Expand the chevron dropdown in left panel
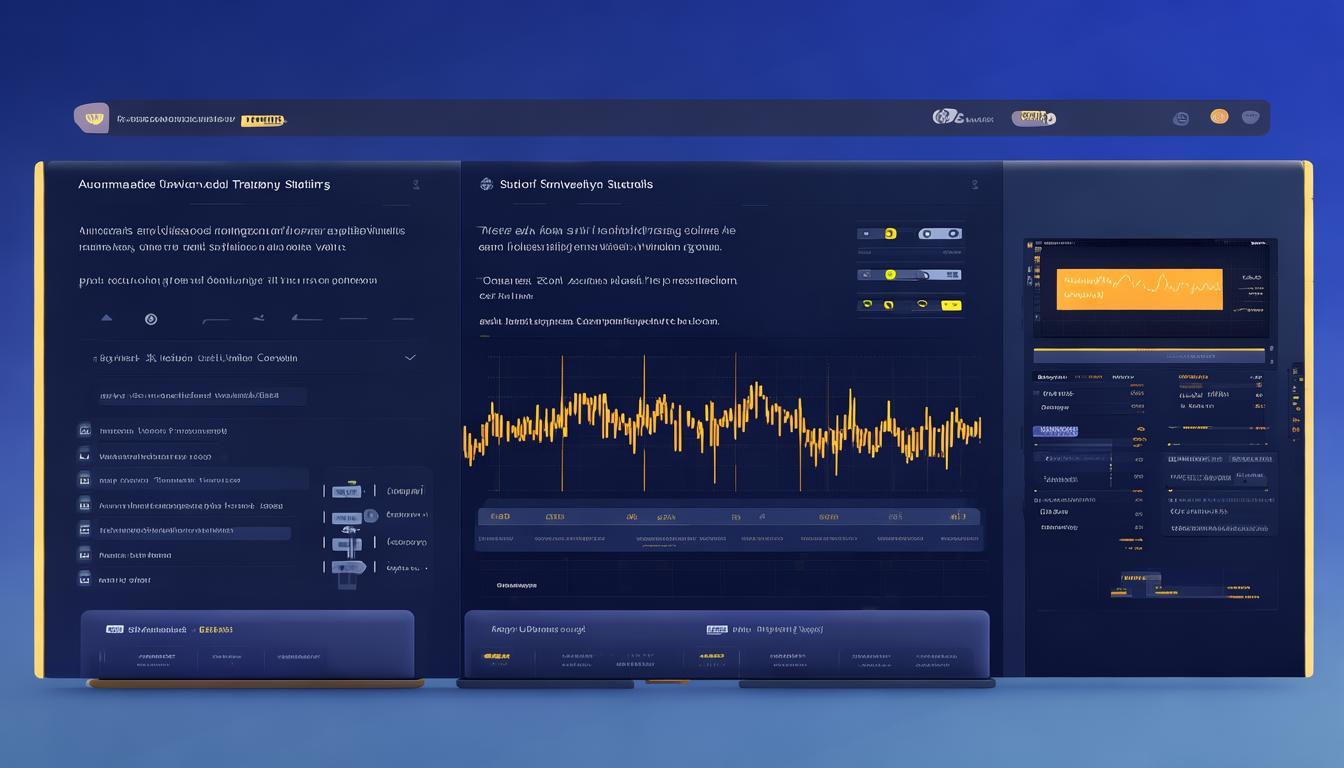 (409, 357)
